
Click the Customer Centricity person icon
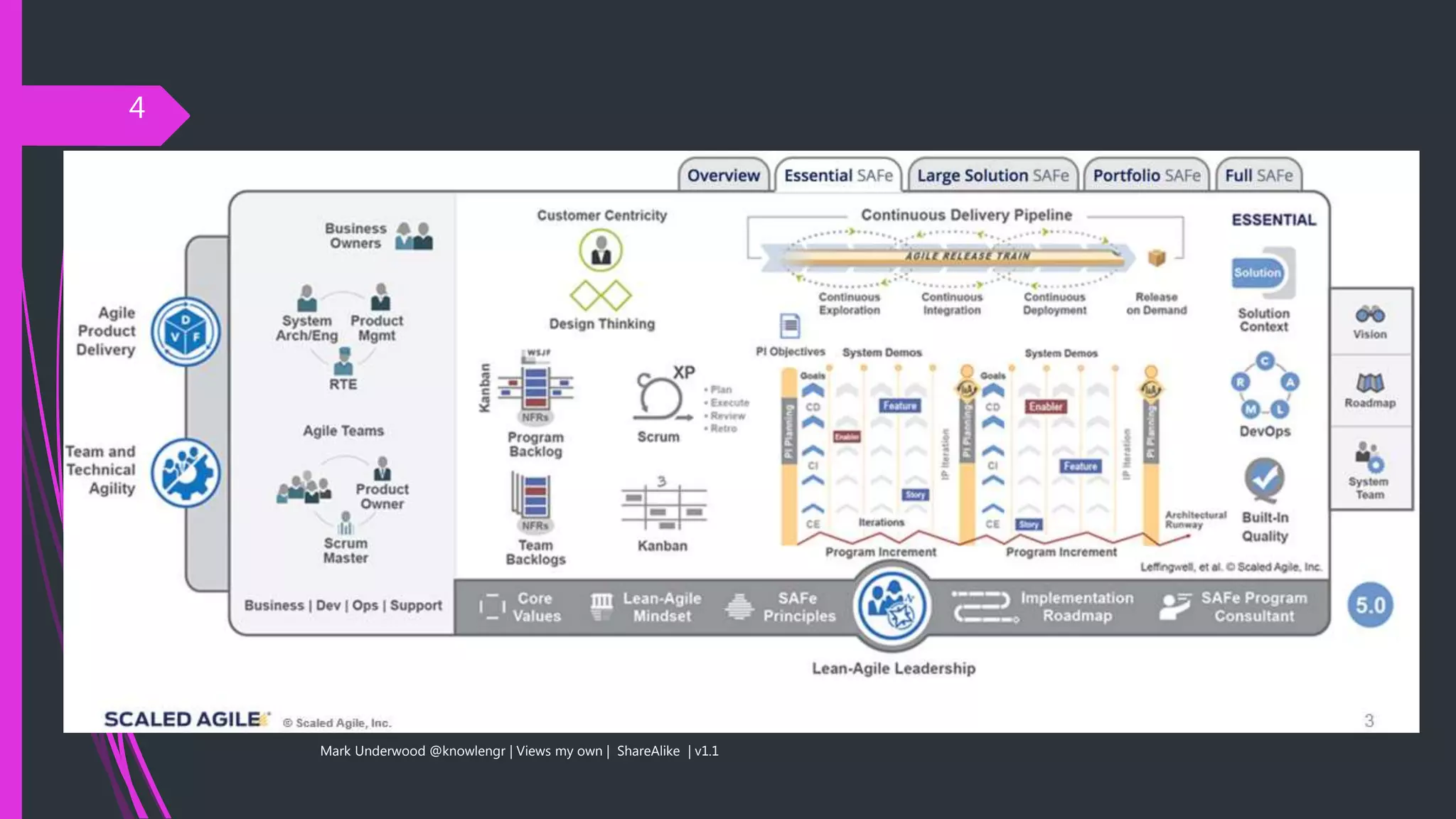coord(601,250)
